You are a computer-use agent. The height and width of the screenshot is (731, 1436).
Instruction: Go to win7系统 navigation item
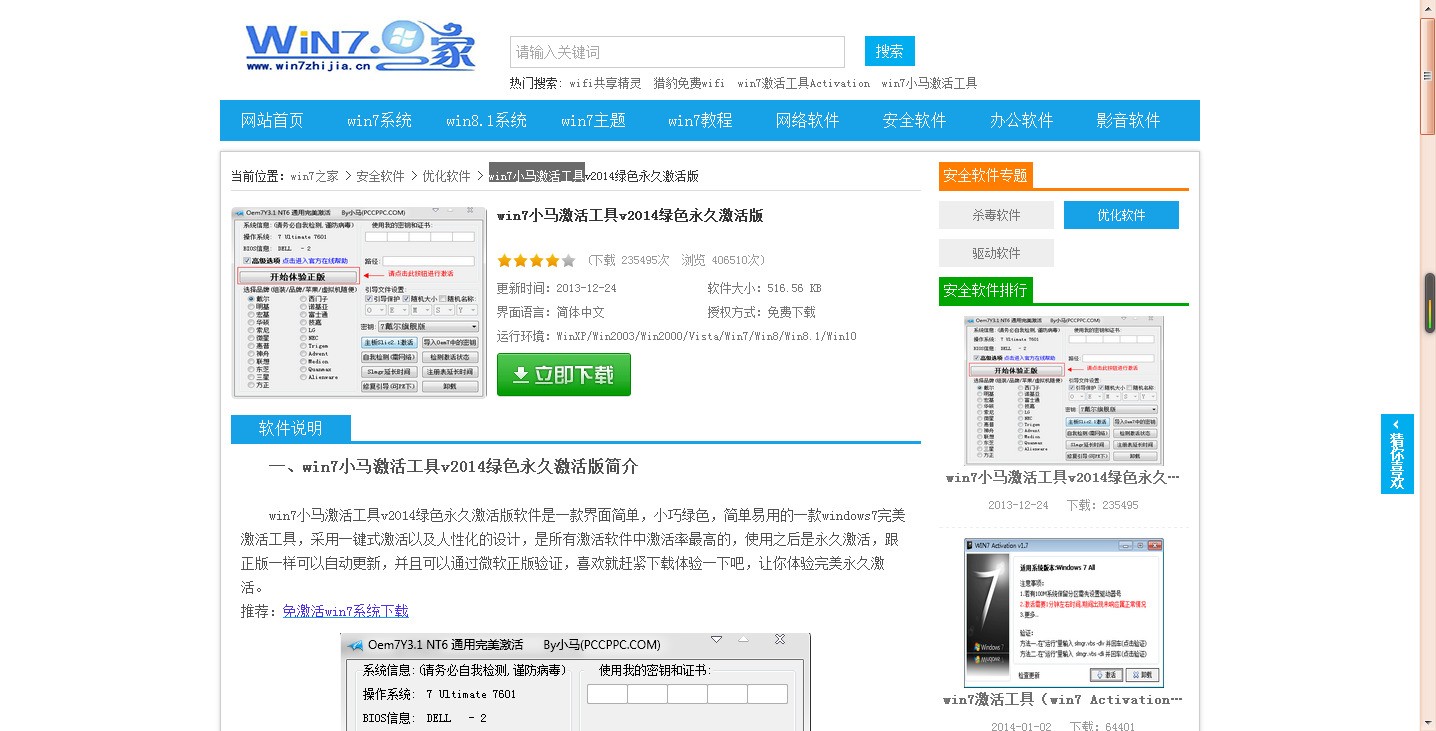[x=379, y=121]
